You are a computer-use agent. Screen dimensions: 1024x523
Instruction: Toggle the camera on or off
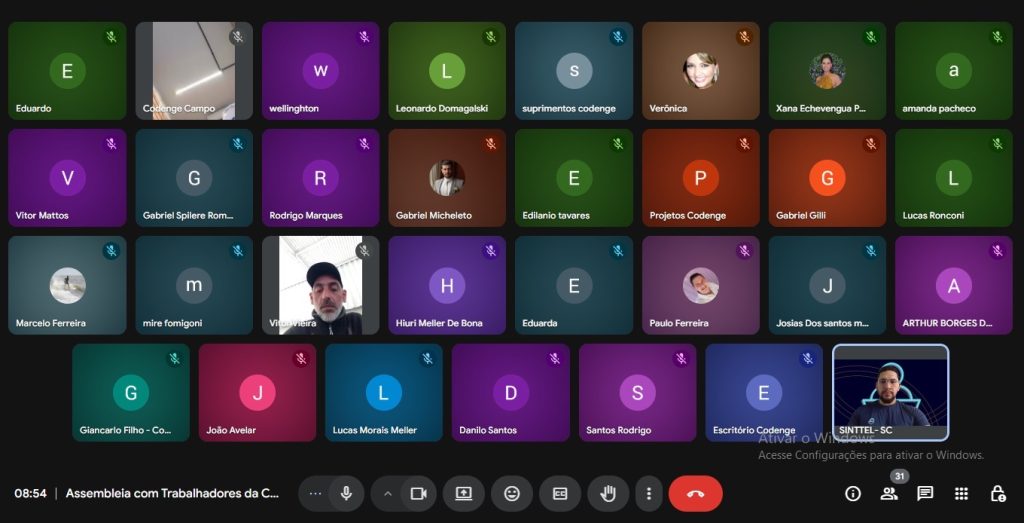[419, 493]
